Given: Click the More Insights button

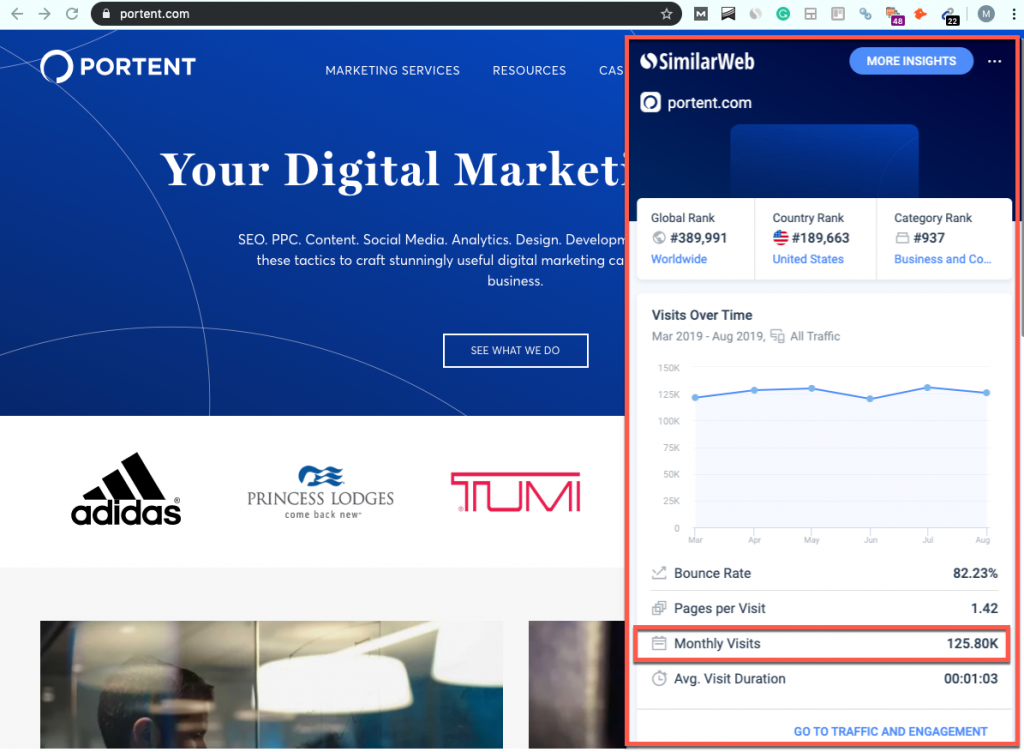Looking at the screenshot, I should coord(911,61).
